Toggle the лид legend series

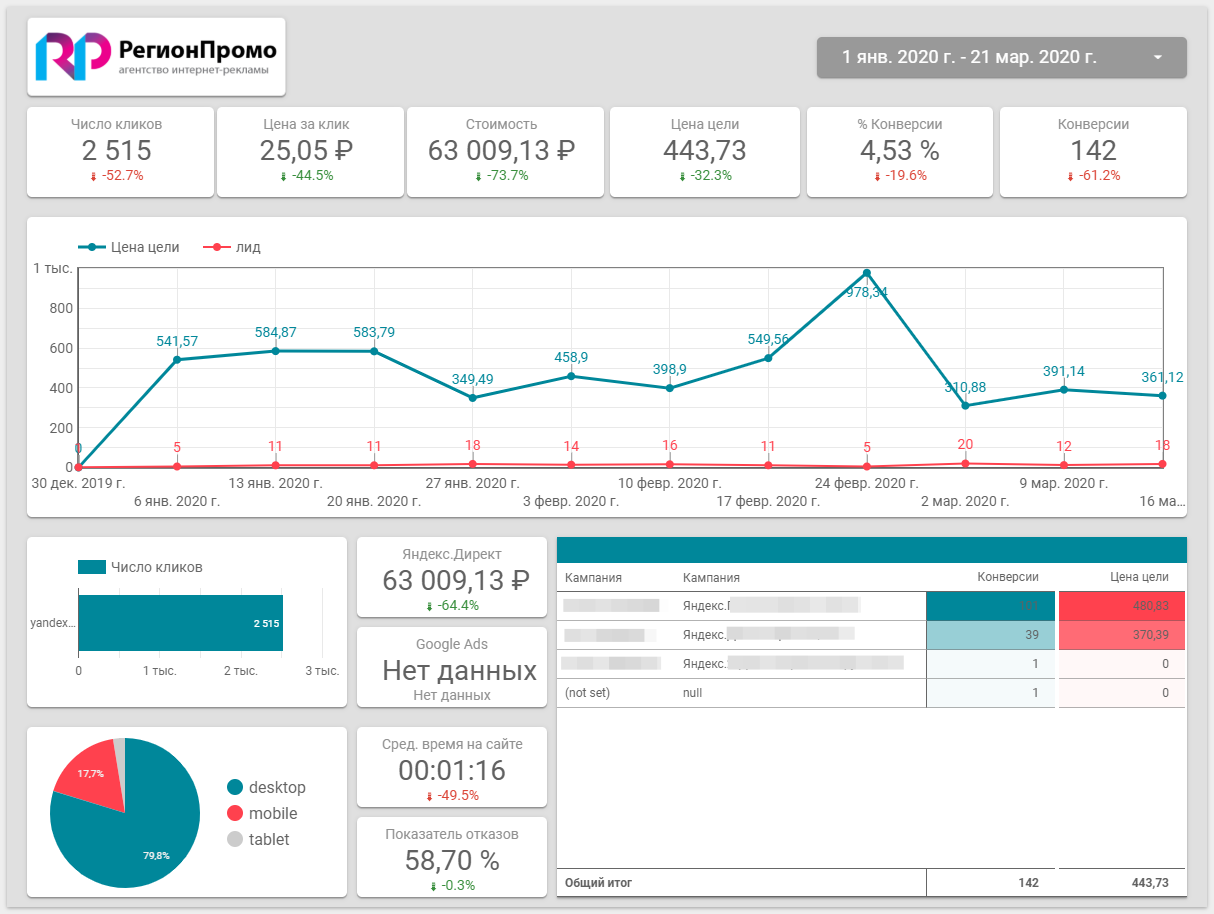point(232,247)
